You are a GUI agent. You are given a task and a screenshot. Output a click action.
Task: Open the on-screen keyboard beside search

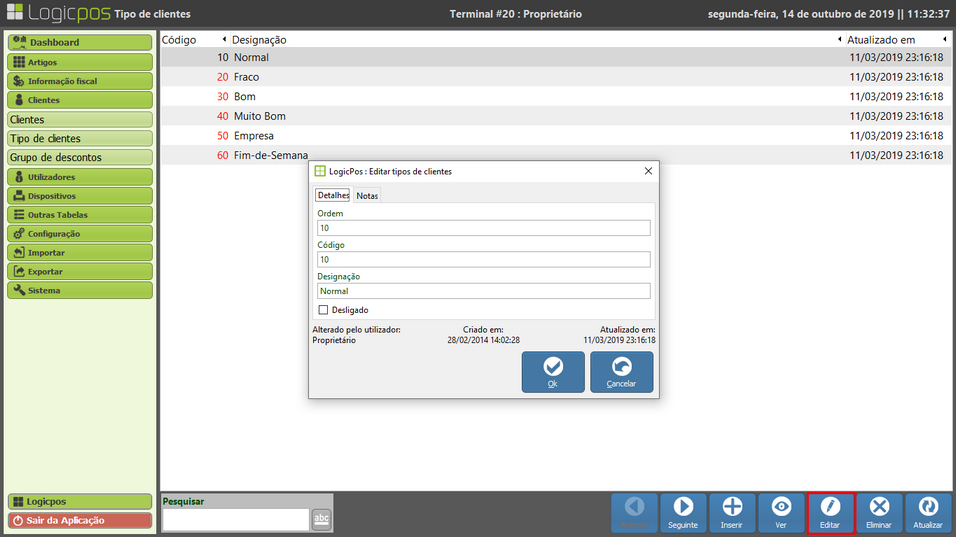321,518
